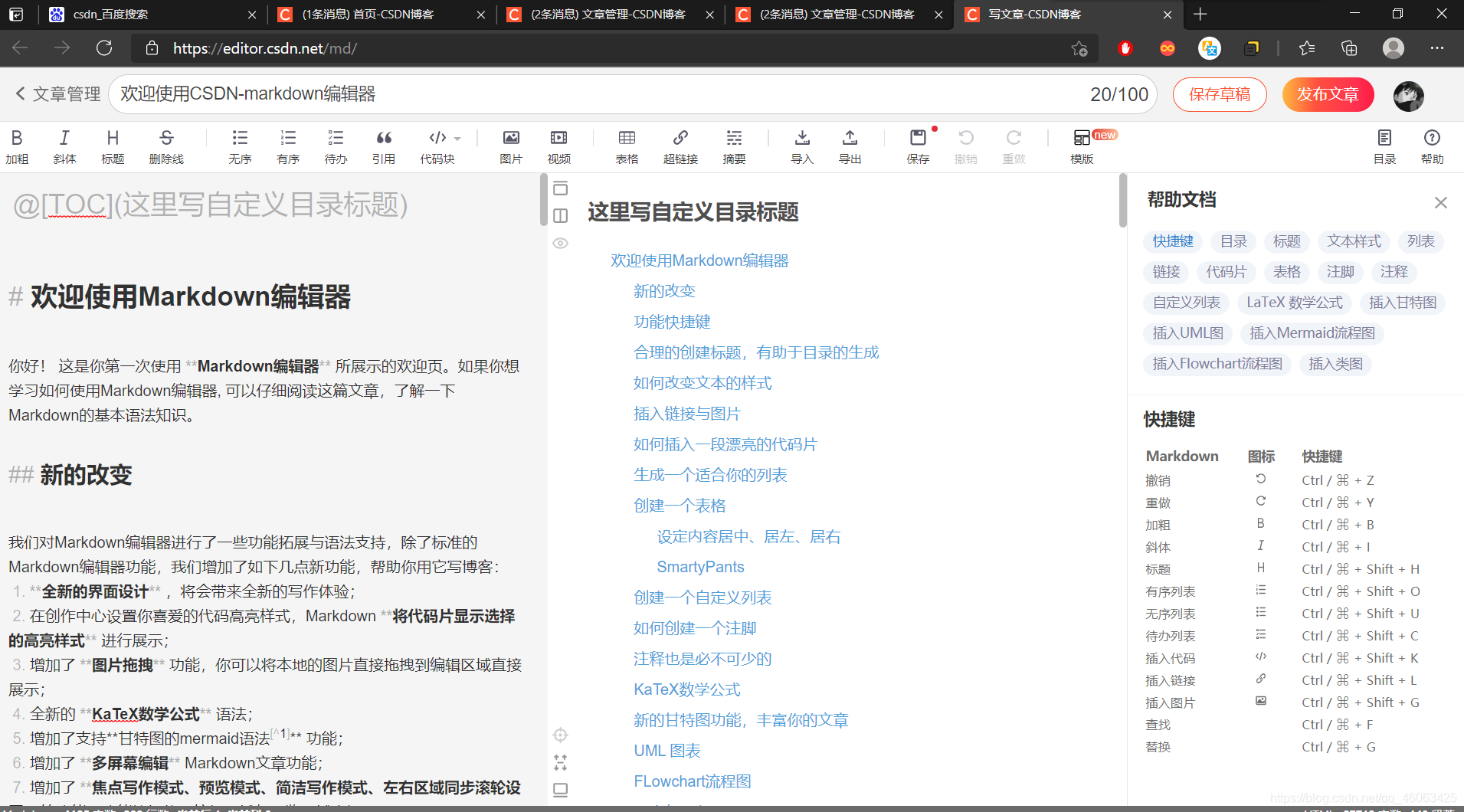Image resolution: width=1464 pixels, height=812 pixels.
Task: Toggle the 帮助 help panel
Action: (x=1432, y=146)
